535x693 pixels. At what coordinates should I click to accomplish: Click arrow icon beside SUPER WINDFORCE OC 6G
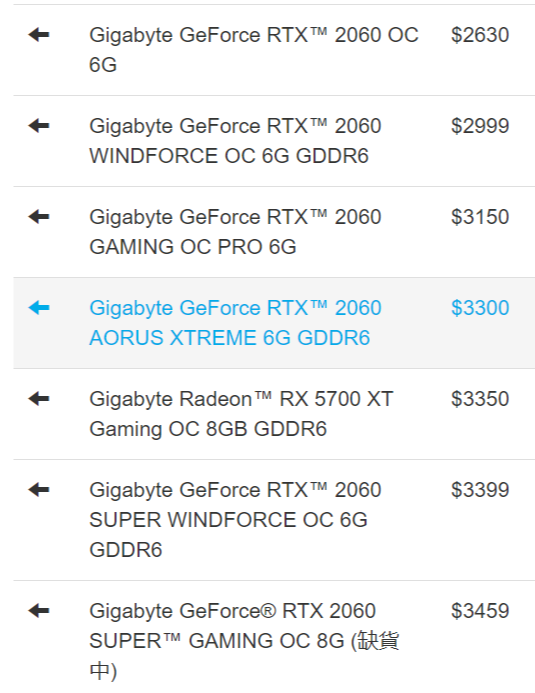click(39, 490)
